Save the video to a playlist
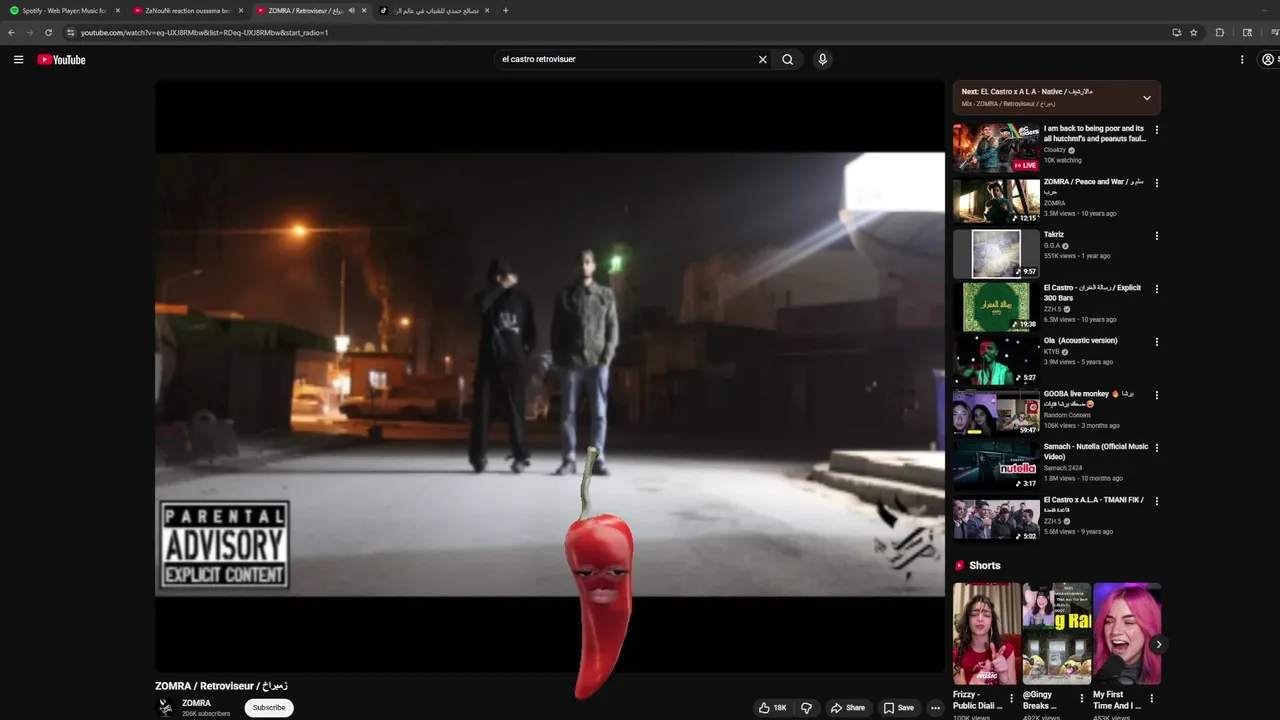The image size is (1280, 720). click(x=898, y=707)
